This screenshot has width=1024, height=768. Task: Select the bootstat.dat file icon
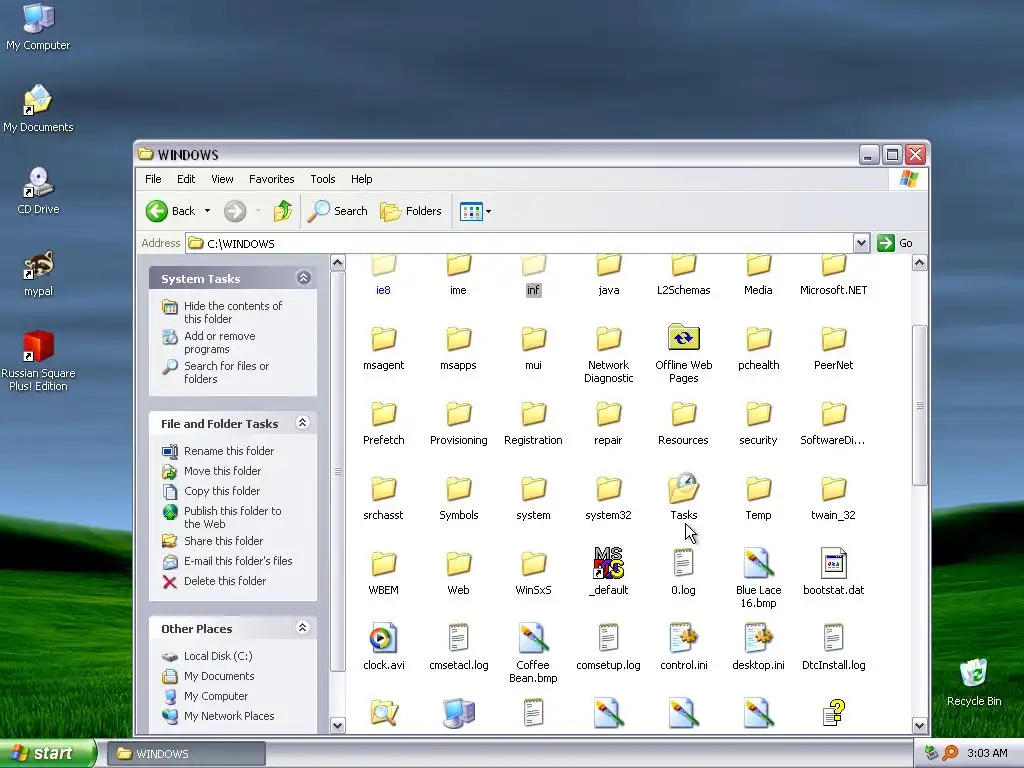tap(833, 563)
